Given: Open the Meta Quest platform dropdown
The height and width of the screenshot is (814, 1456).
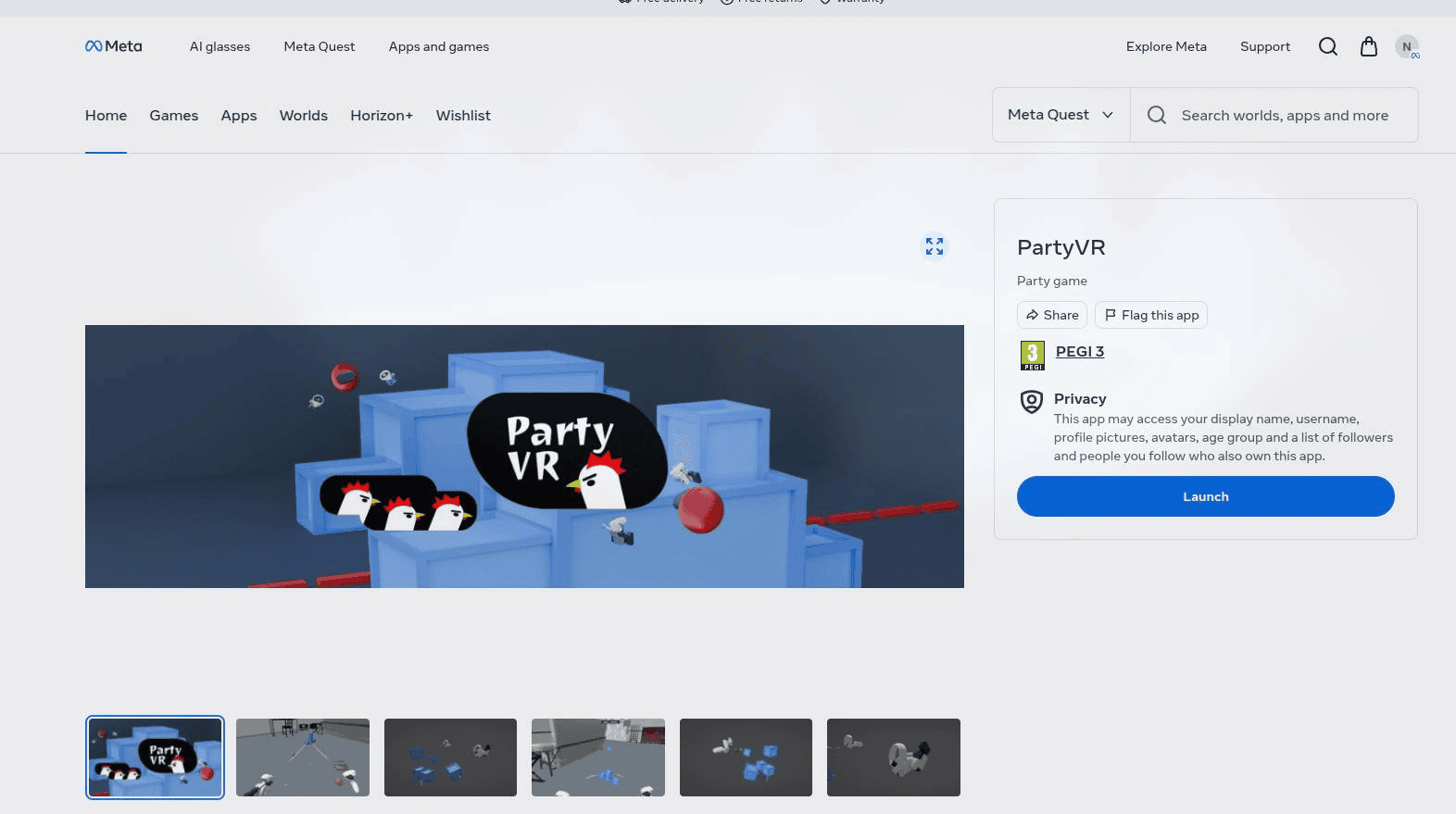Looking at the screenshot, I should 1061,115.
